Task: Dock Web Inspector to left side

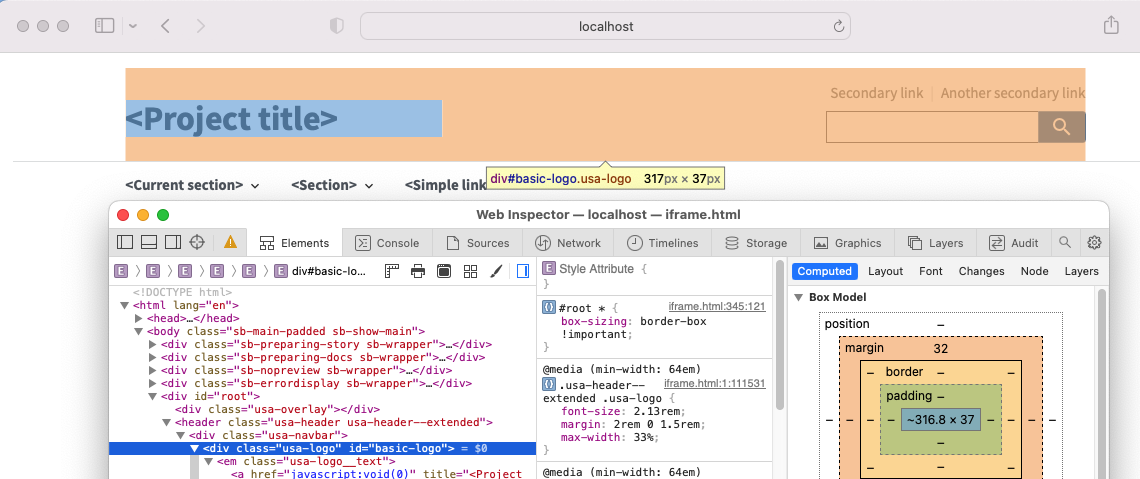Action: point(125,243)
